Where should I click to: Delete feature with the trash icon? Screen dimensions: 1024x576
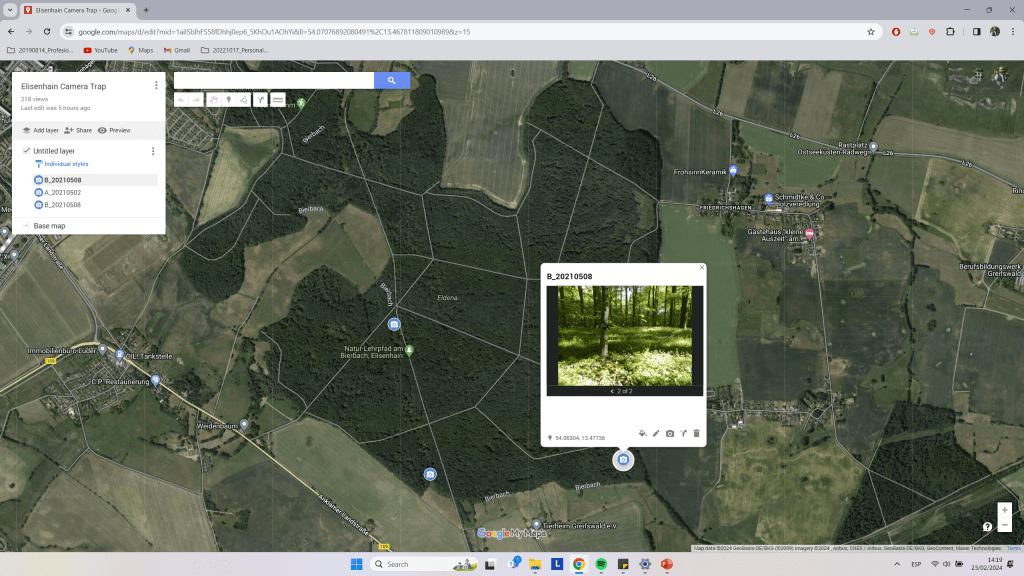pyautogui.click(x=696, y=433)
